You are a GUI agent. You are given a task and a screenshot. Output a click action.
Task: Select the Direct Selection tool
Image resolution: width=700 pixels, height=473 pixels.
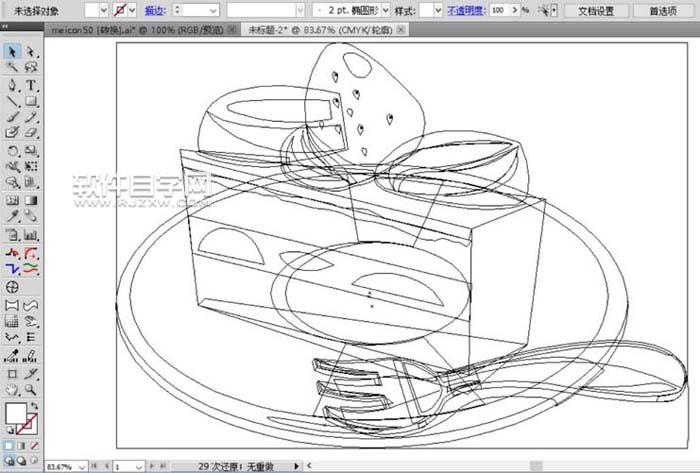[x=30, y=51]
